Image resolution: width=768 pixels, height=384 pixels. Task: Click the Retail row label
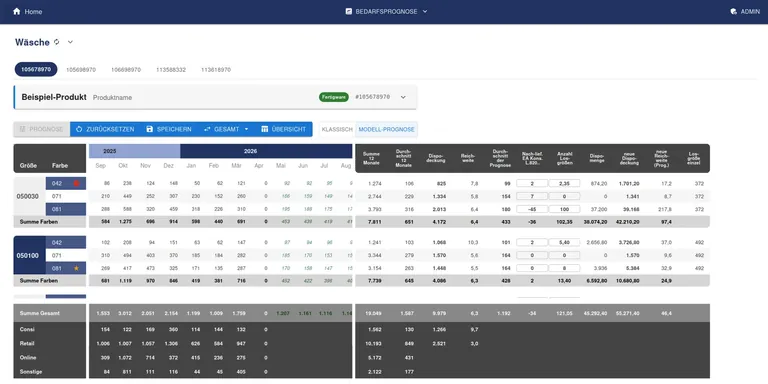pos(27,343)
